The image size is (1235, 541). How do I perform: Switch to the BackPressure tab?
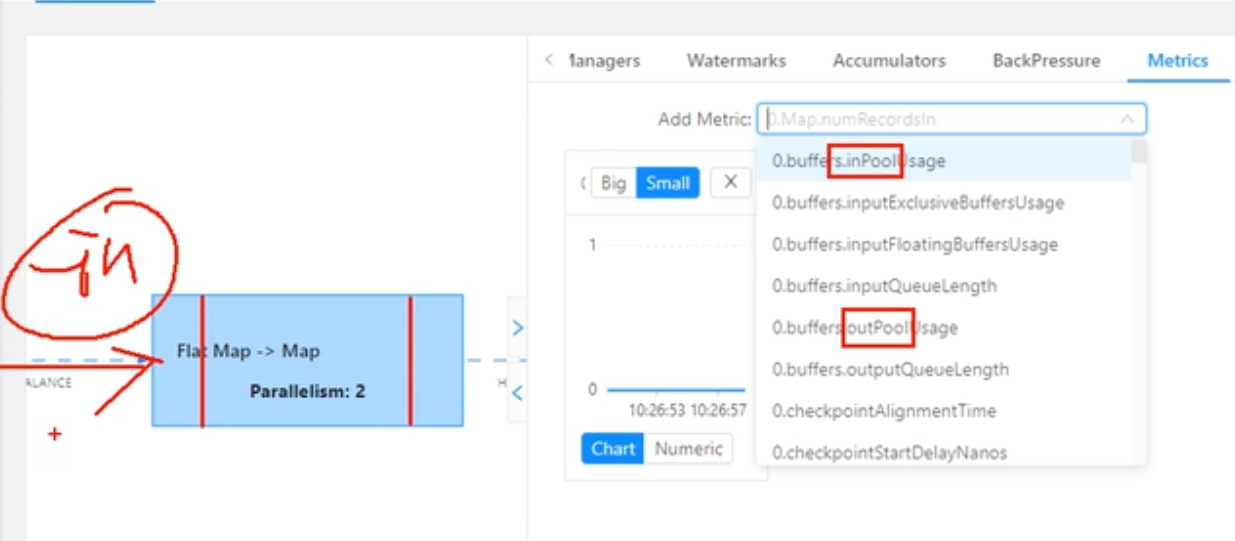click(x=1046, y=61)
